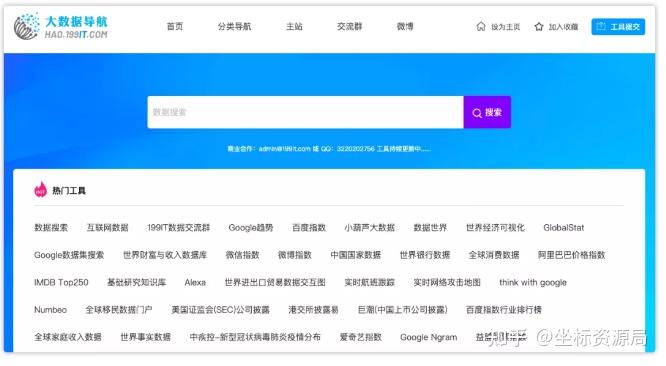Screen dimensions: 666x366
Task: Open the Google Ngram link
Action: 429,337
